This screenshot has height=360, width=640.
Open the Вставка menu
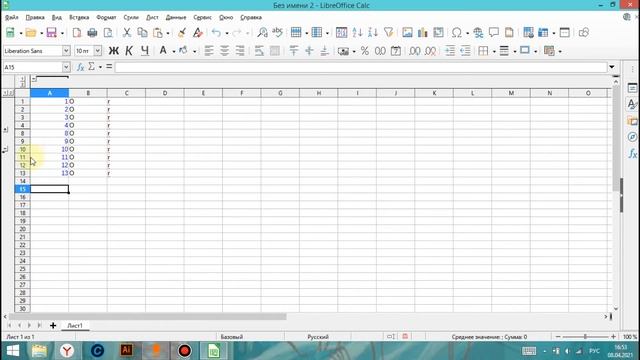click(79, 18)
